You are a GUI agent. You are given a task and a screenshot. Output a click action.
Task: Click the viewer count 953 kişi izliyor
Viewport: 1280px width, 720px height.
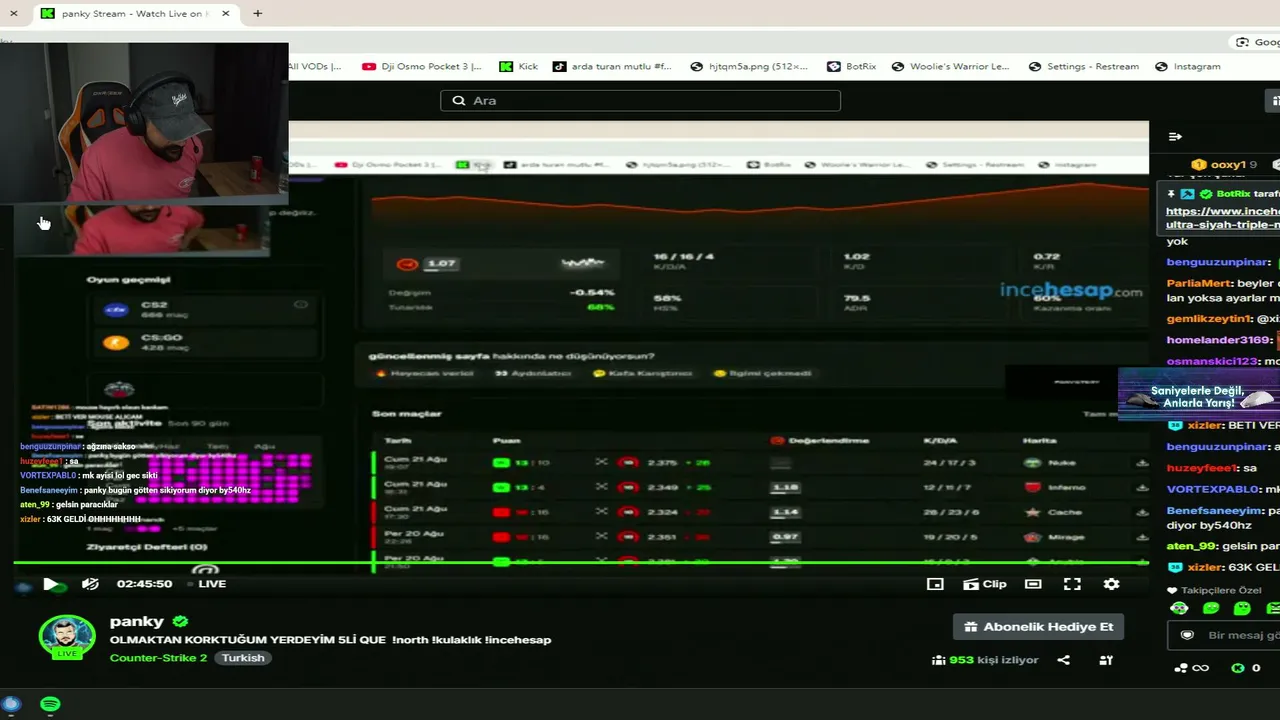pyautogui.click(x=985, y=660)
